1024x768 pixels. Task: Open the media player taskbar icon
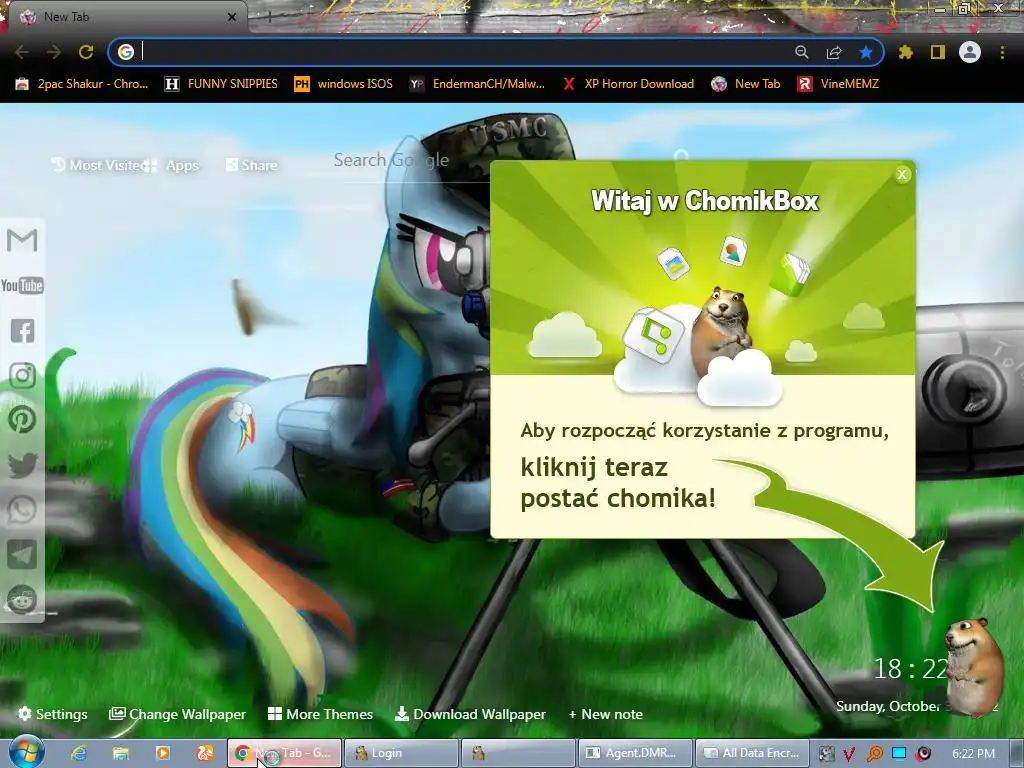pos(163,753)
